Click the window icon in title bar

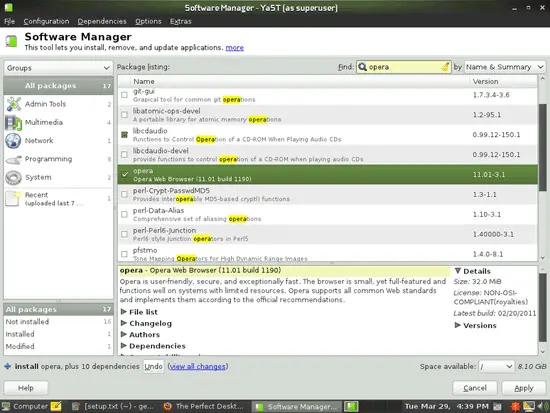tap(8, 7)
